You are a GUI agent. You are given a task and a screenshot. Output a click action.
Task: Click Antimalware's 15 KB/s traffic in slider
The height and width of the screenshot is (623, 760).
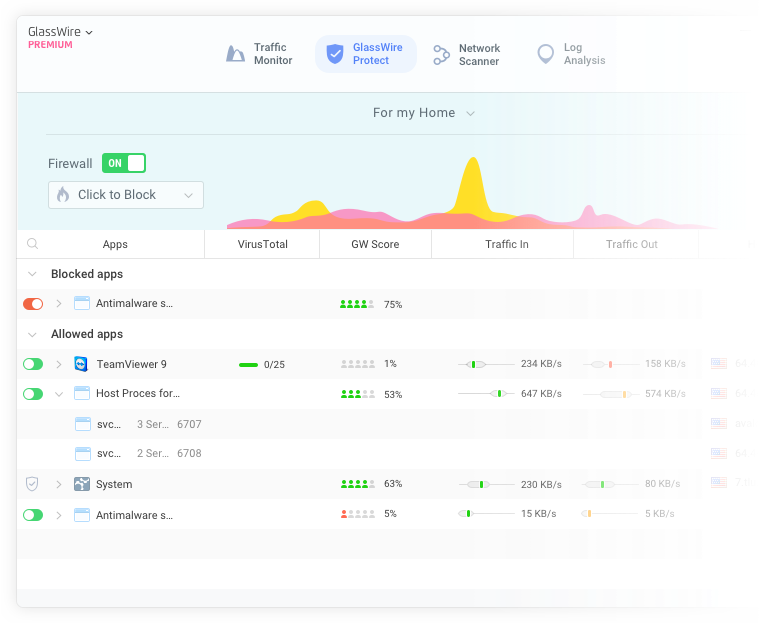(x=486, y=513)
